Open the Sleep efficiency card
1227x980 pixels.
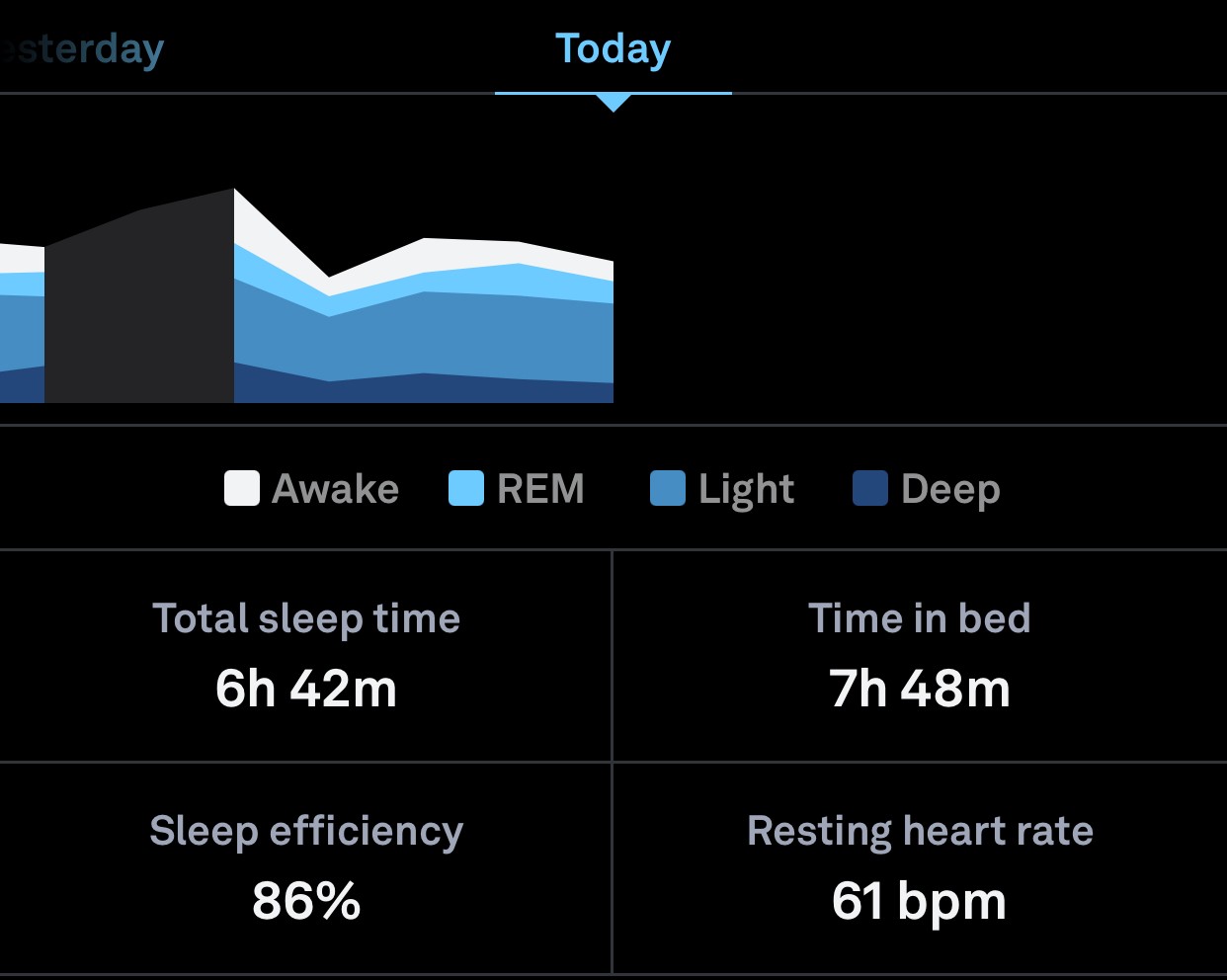305,868
